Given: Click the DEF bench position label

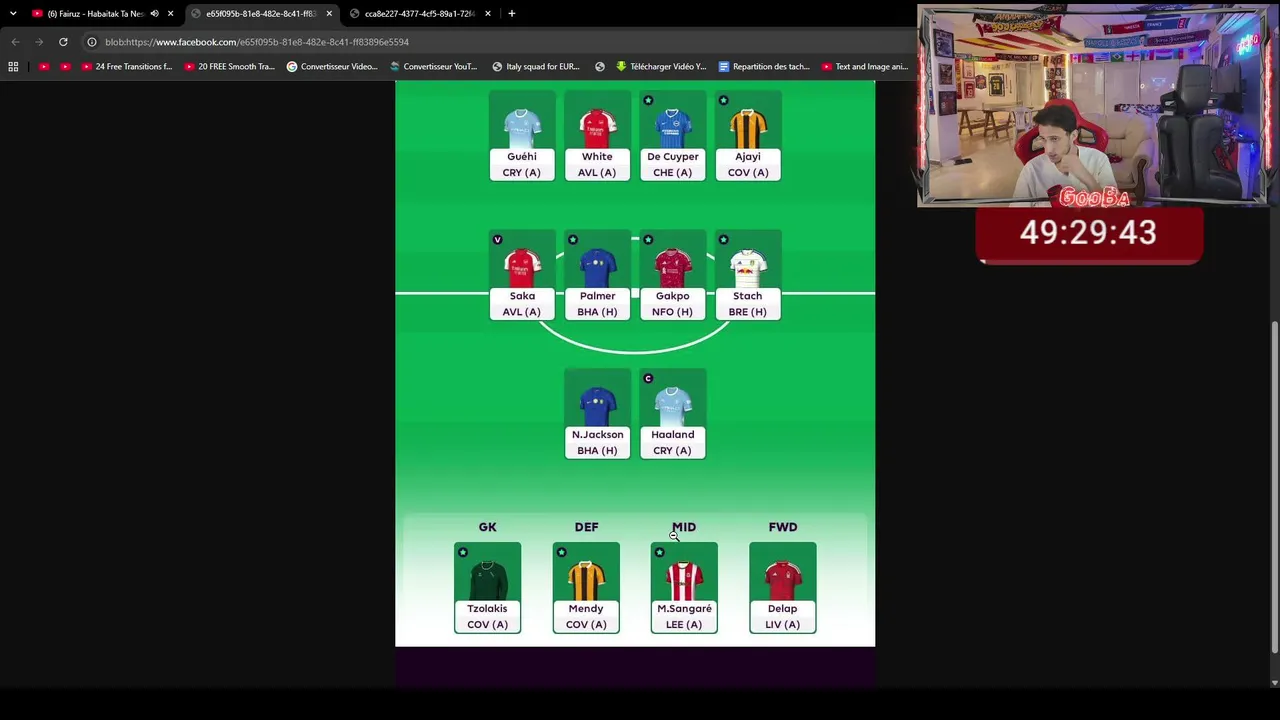Looking at the screenshot, I should [586, 527].
